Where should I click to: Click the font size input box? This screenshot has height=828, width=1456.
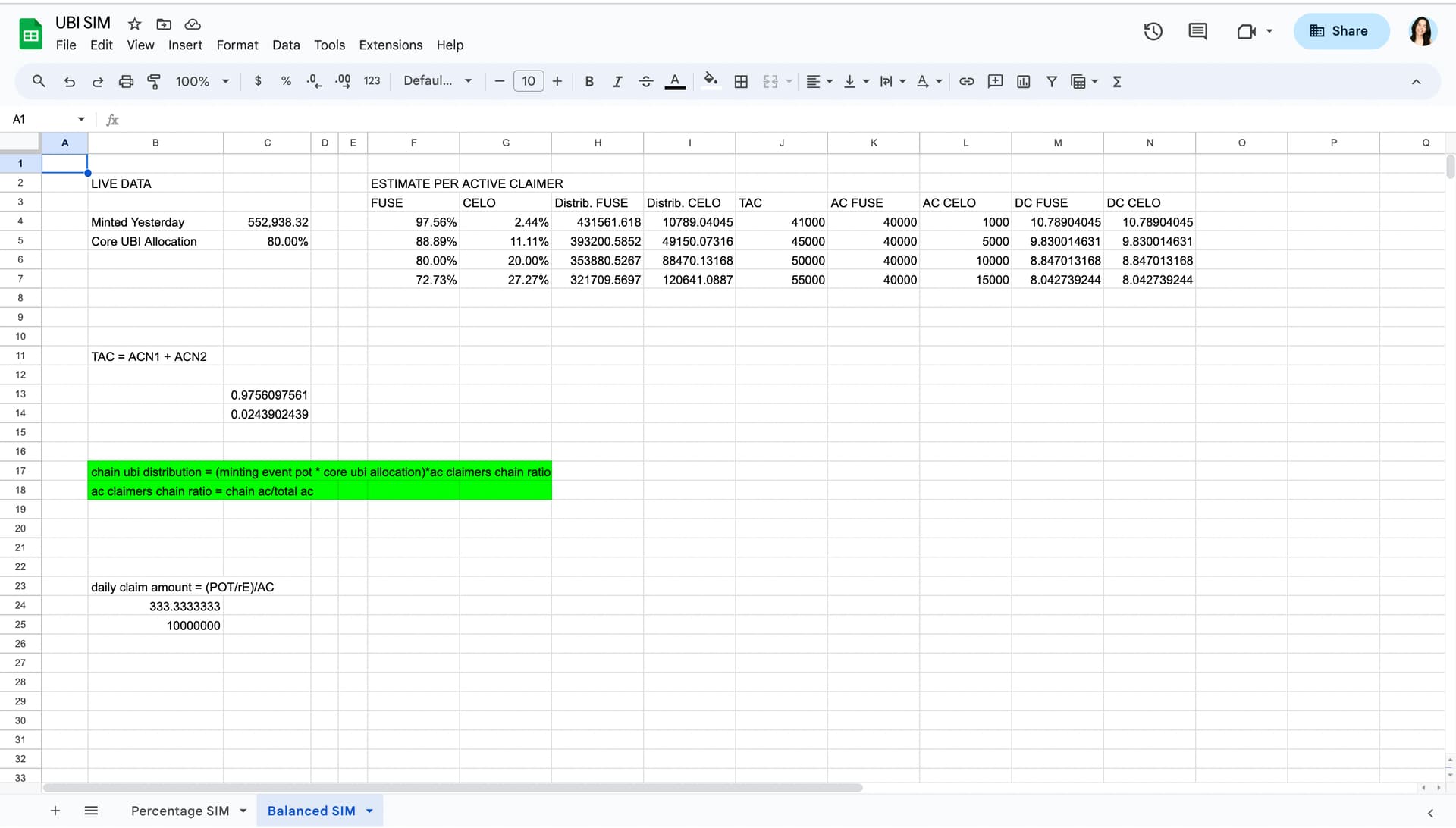[x=528, y=81]
